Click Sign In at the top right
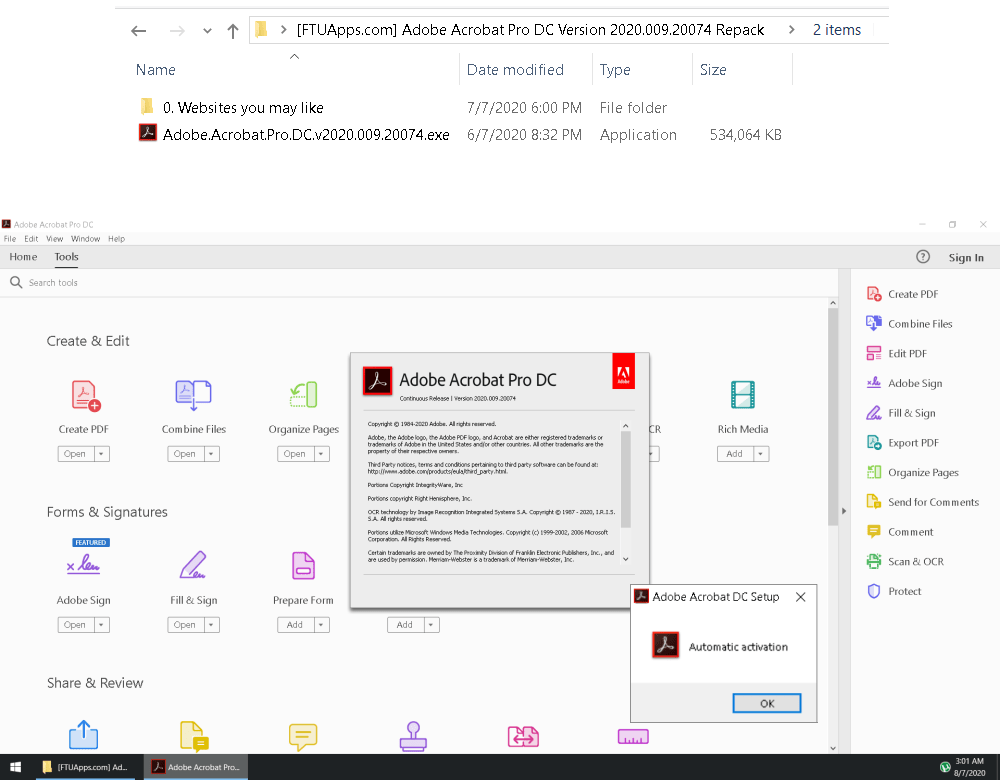Viewport: 1000px width, 780px height. (x=966, y=258)
